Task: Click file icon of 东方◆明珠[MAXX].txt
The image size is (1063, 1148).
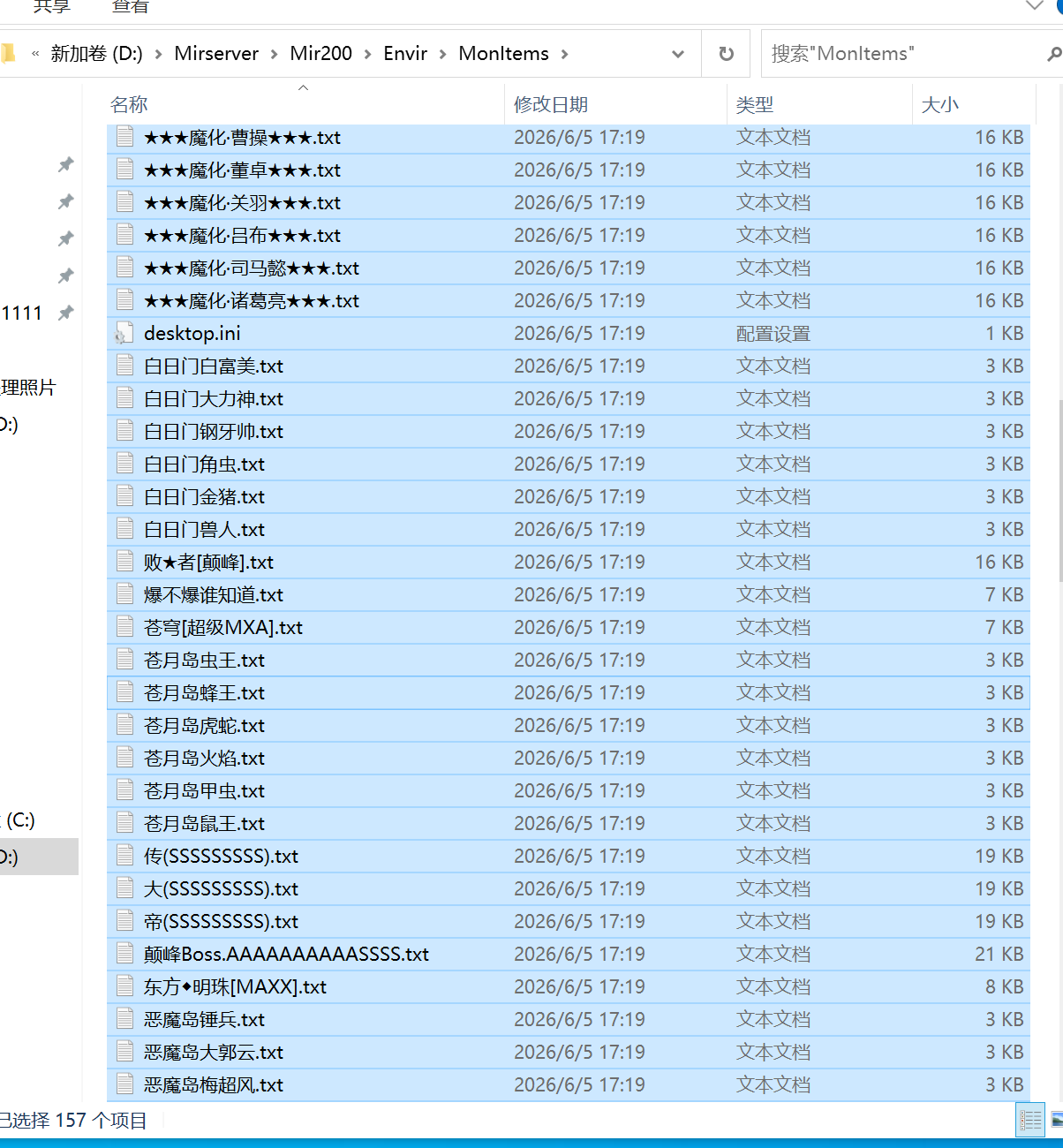Action: pyautogui.click(x=125, y=986)
